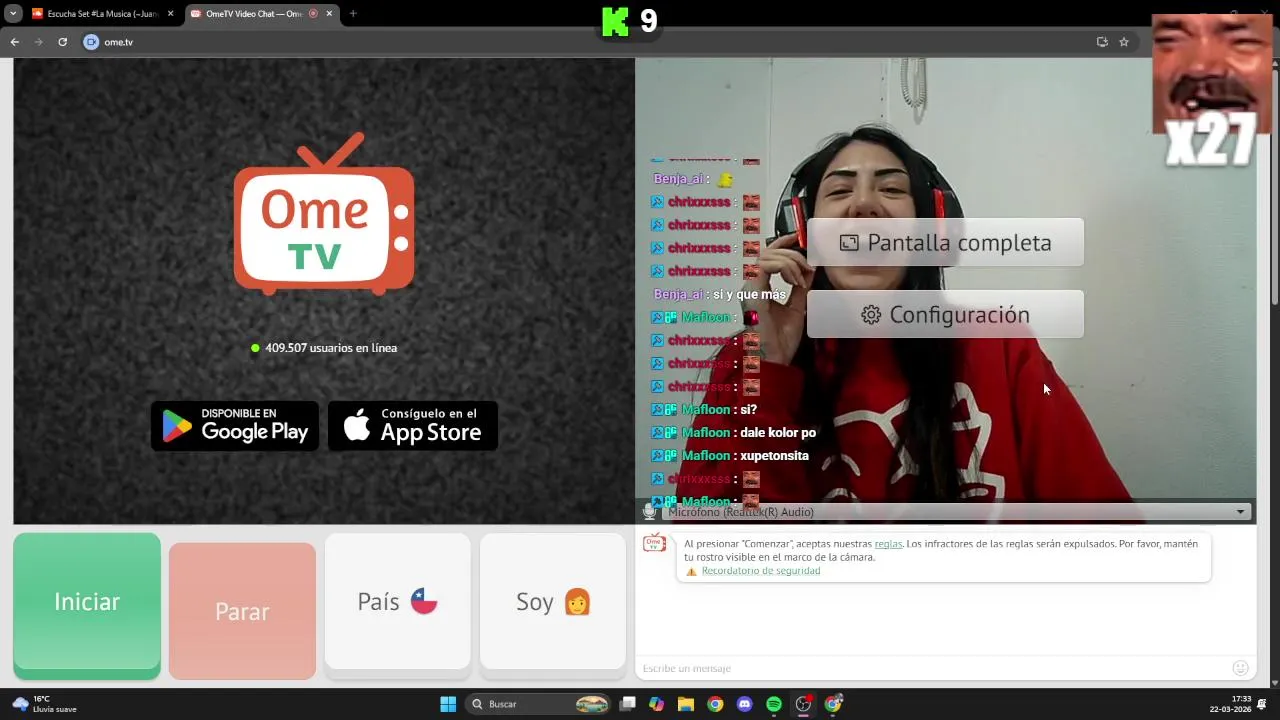The height and width of the screenshot is (720, 1280).
Task: Open the tab search dropdown arrow
Action: coord(13,14)
